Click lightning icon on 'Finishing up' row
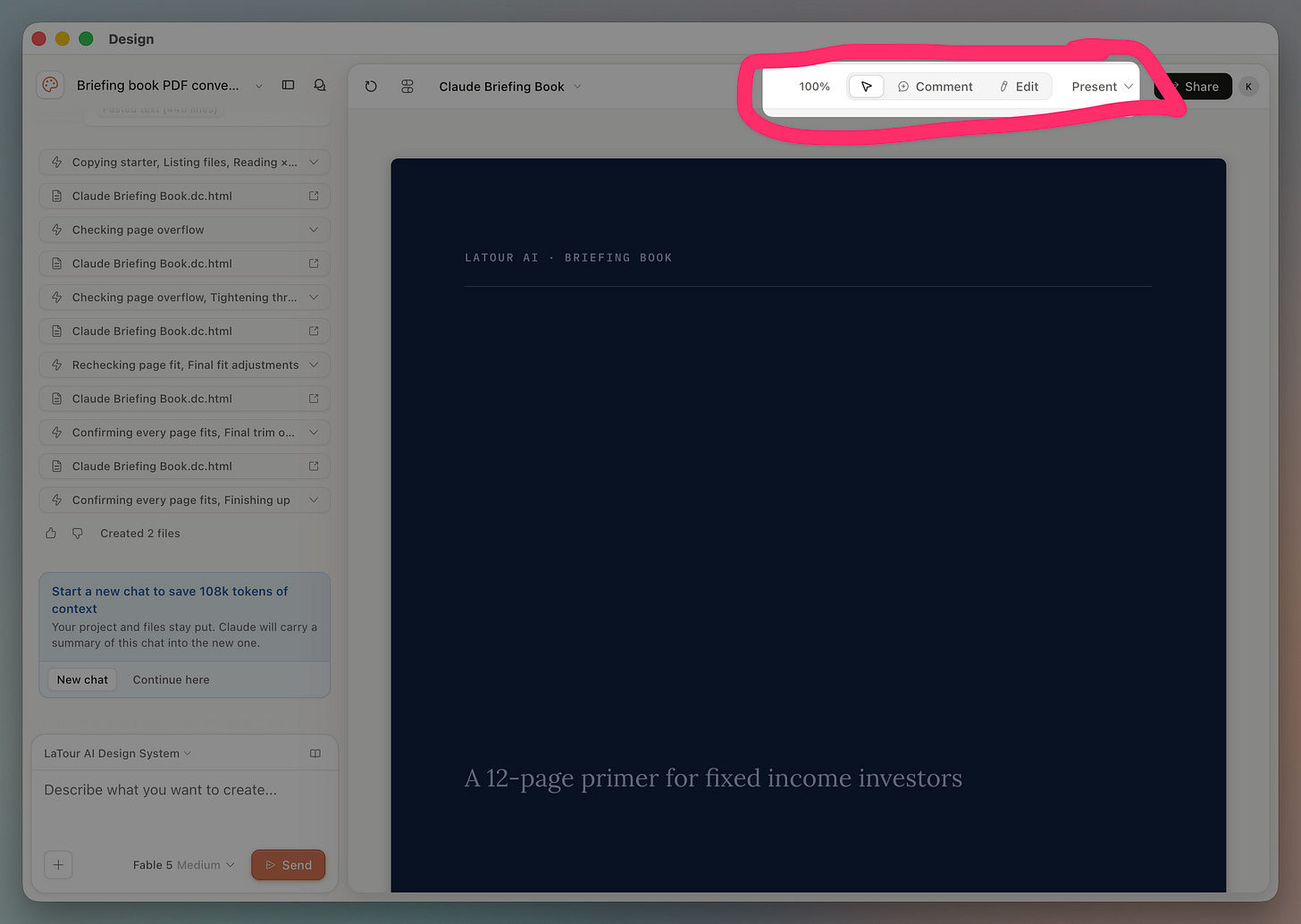This screenshot has height=924, width=1301. pyautogui.click(x=57, y=500)
